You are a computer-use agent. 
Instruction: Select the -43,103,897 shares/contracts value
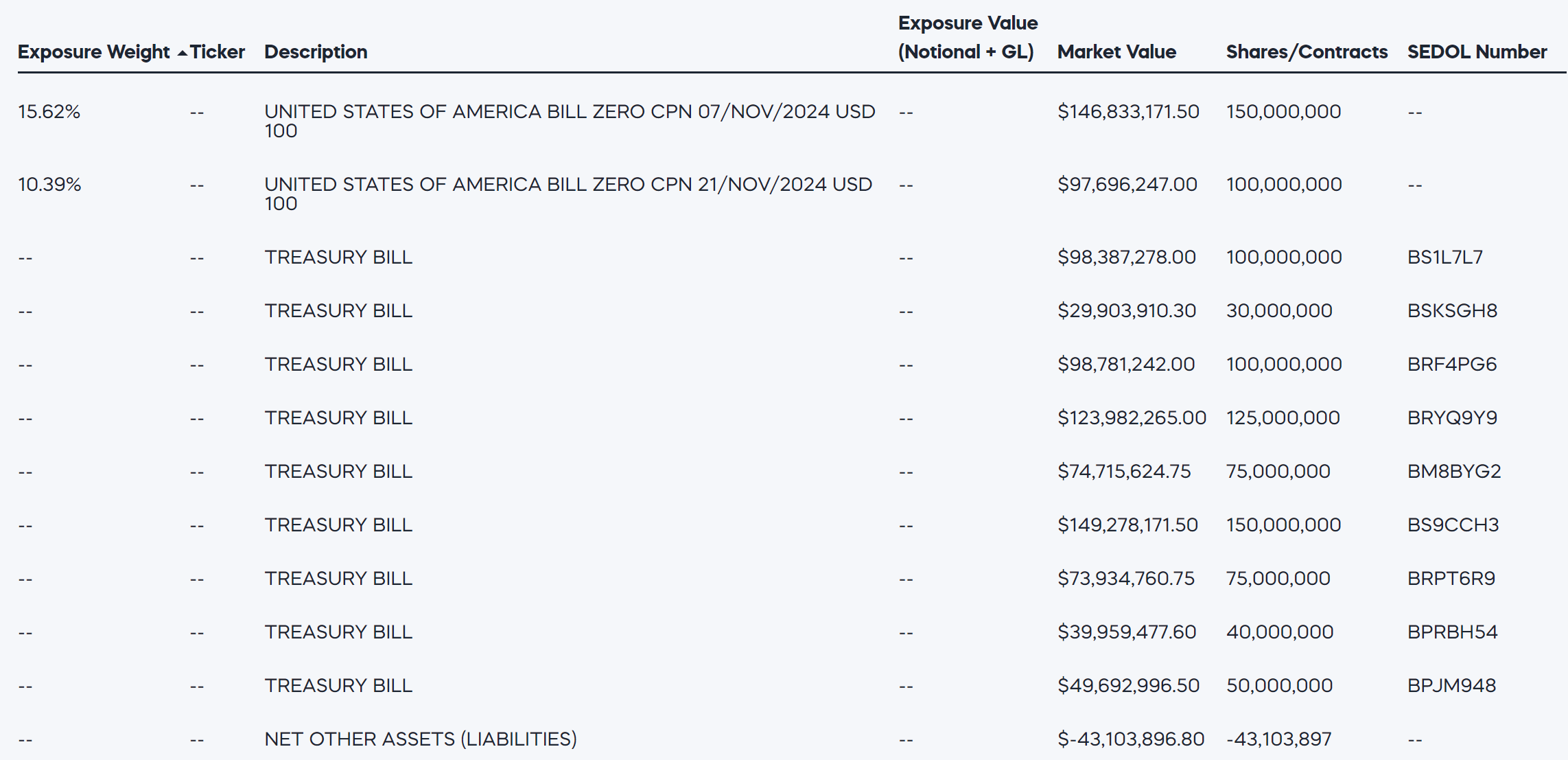pos(1278,739)
